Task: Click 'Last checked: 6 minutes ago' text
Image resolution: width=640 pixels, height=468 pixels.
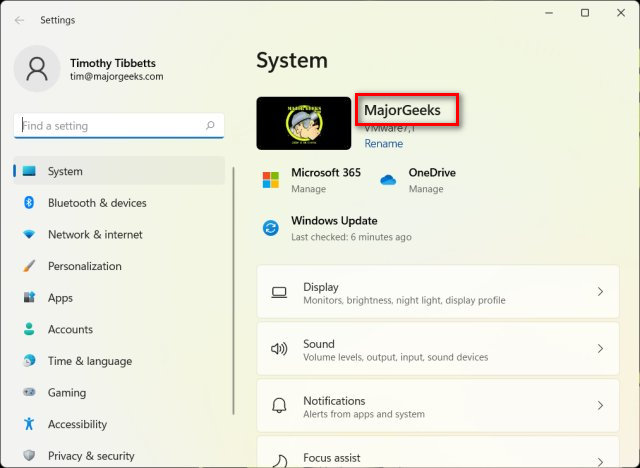Action: pos(351,237)
